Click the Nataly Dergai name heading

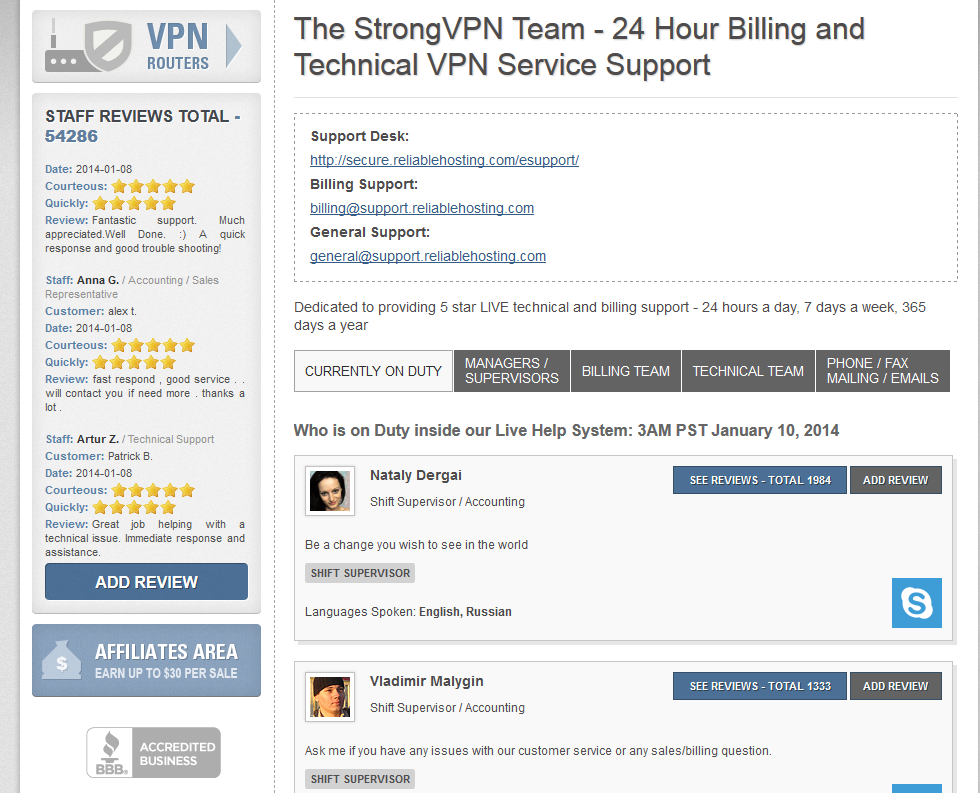coord(416,476)
